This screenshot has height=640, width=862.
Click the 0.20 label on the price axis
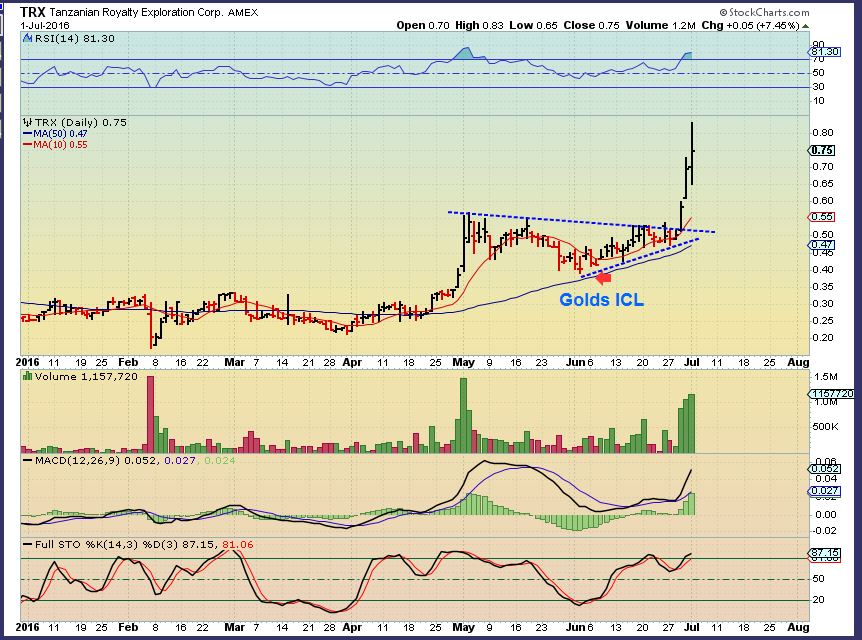click(x=822, y=338)
